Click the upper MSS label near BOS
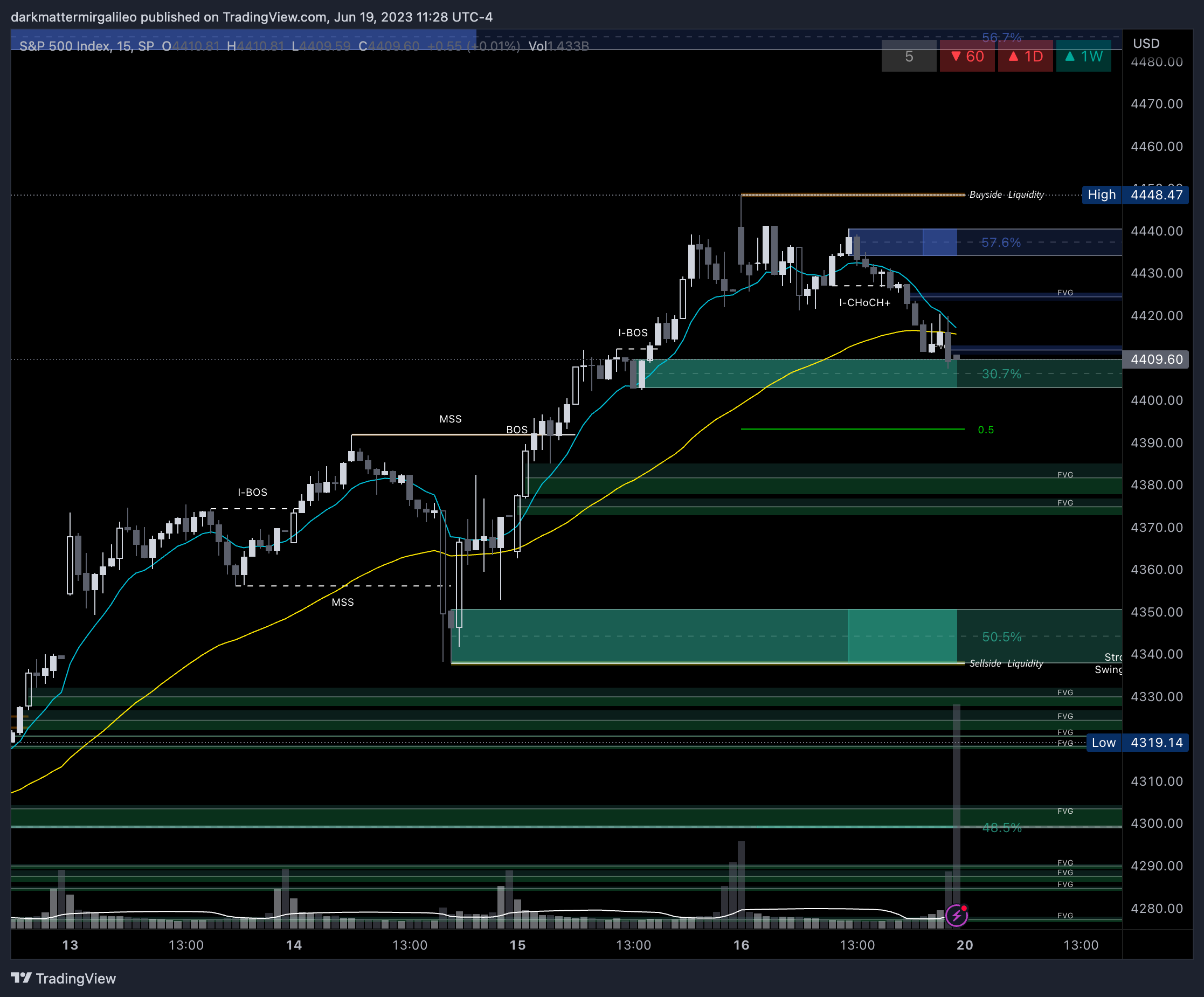The height and width of the screenshot is (997, 1204). [x=450, y=419]
